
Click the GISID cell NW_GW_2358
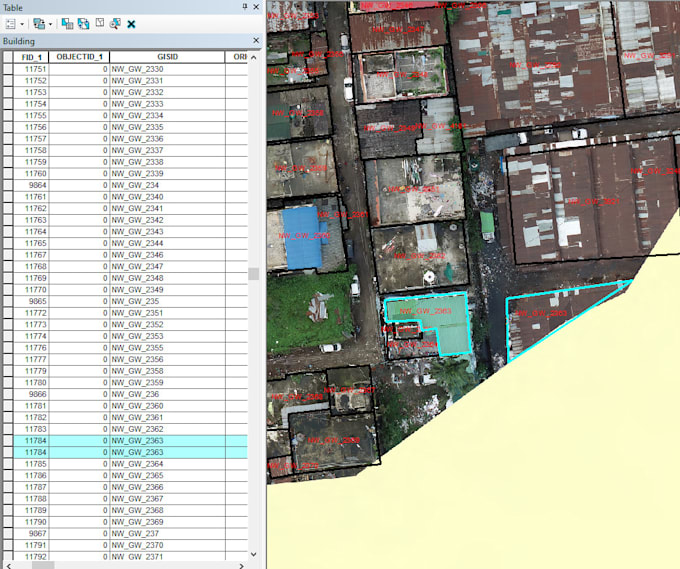[x=167, y=371]
